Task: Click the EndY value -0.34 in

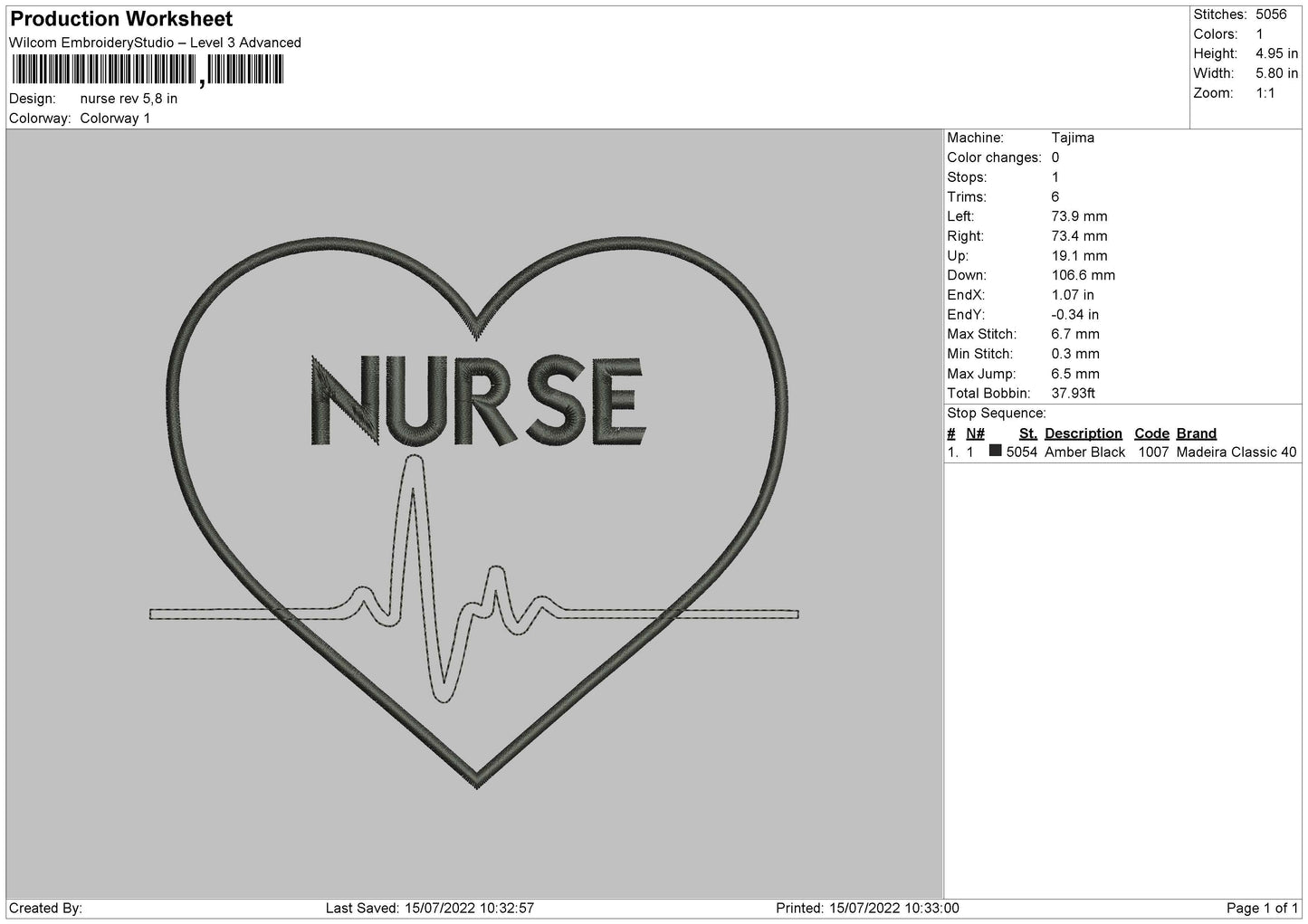Action: pos(1075,316)
